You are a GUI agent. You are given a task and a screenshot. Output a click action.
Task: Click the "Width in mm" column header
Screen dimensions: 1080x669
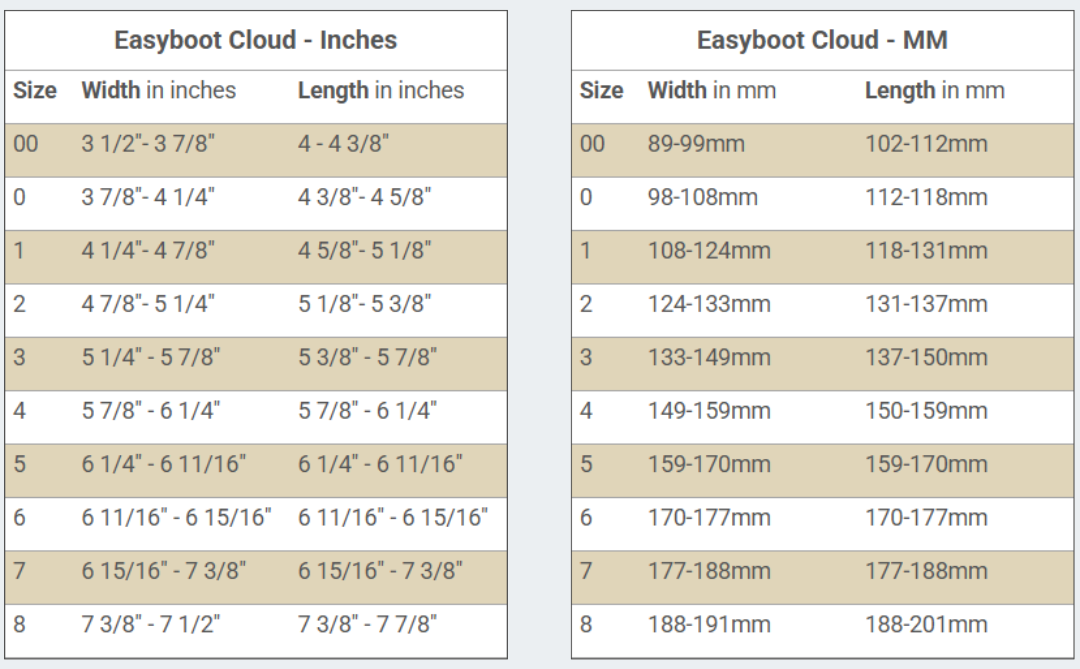(x=711, y=91)
